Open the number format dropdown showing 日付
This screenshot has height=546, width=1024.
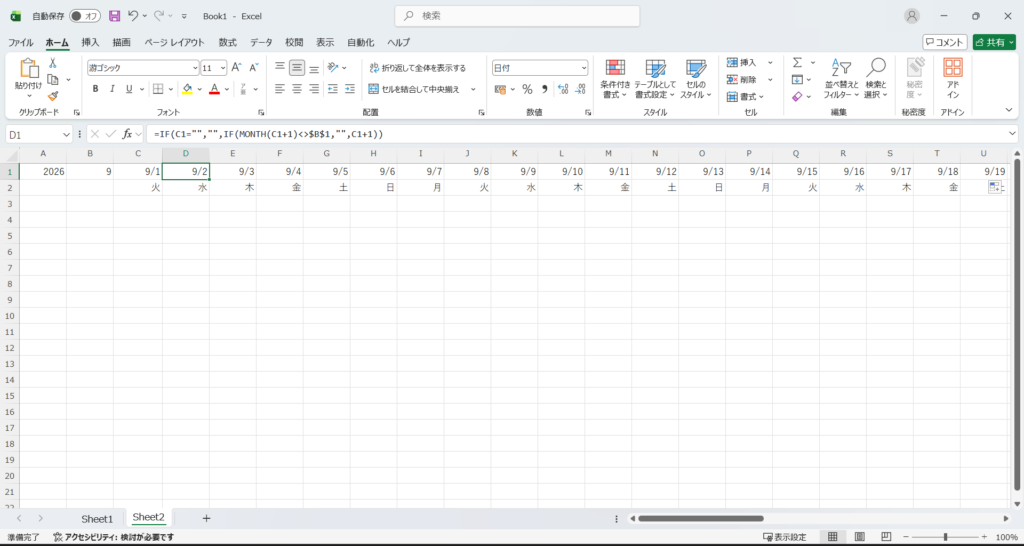(539, 68)
